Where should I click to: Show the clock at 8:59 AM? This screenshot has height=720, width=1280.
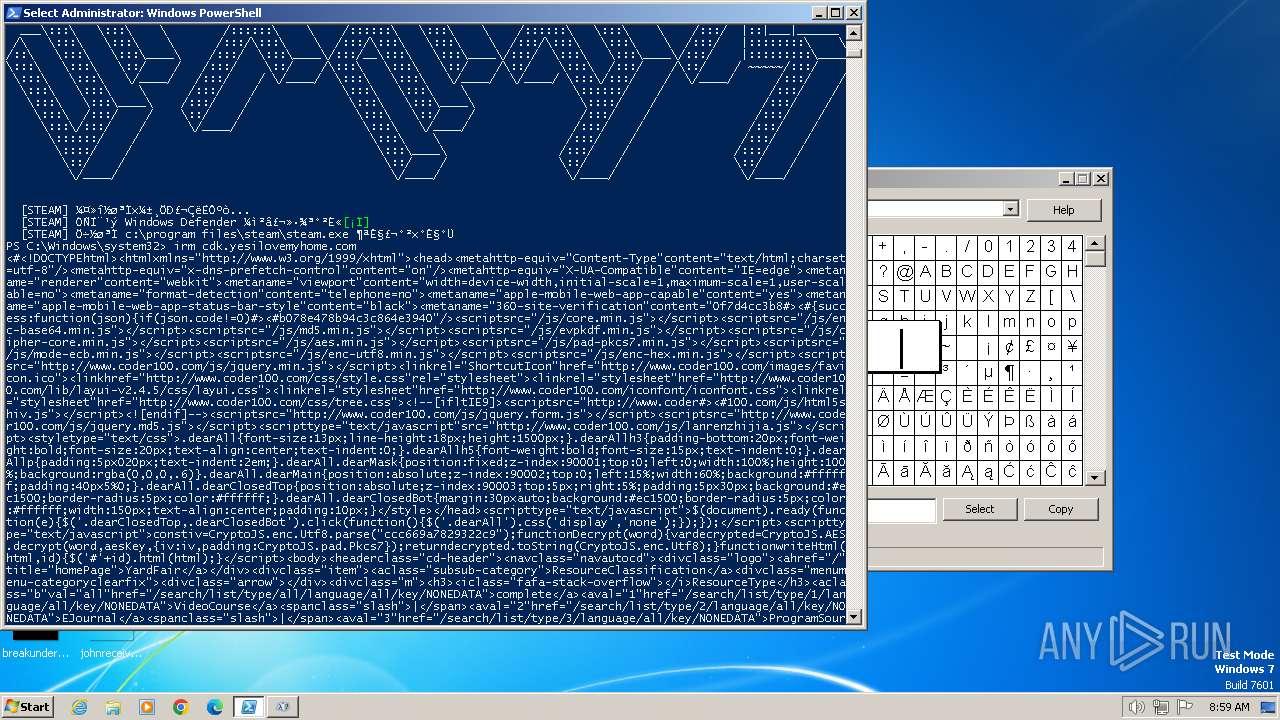(1229, 707)
